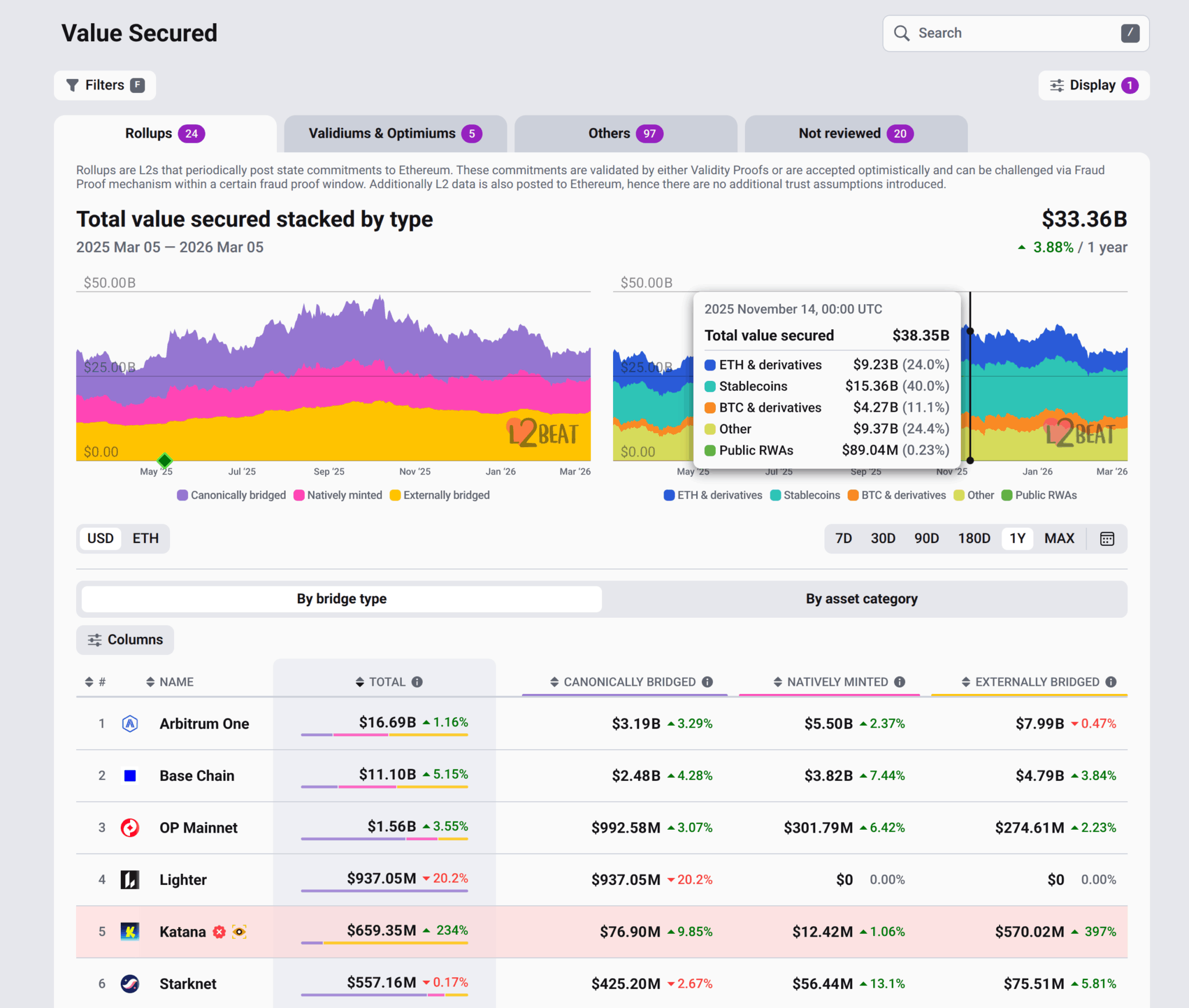Open the Filters panel
Screen dimensions: 1189x1008
105,85
